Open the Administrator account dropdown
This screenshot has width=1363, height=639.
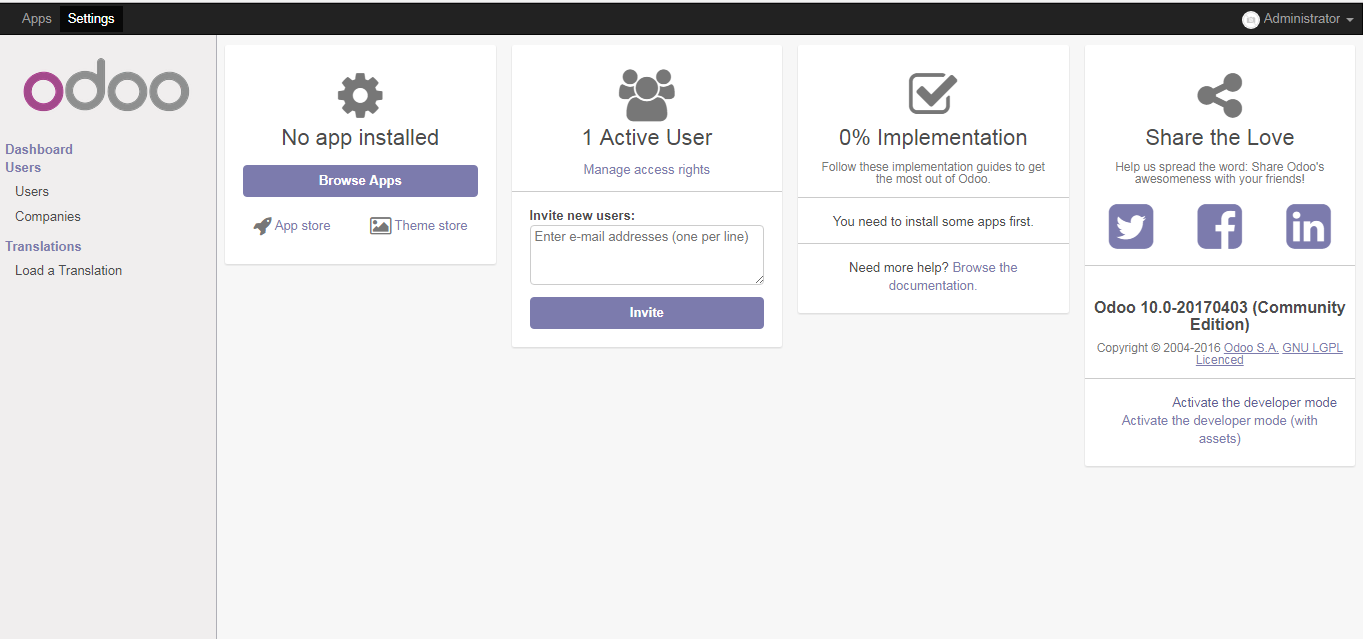click(1297, 18)
